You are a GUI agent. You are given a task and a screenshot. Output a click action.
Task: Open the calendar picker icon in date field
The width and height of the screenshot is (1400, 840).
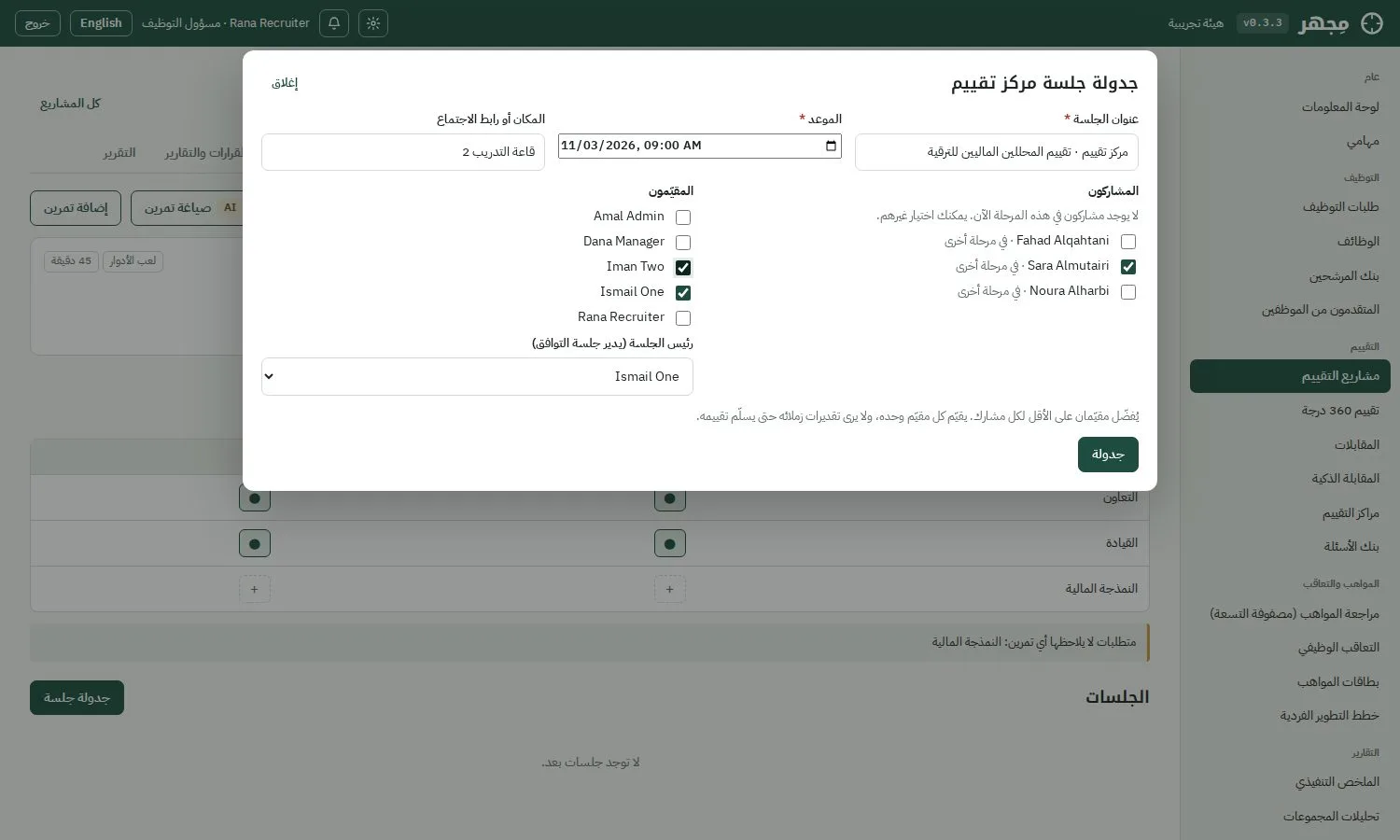pyautogui.click(x=832, y=146)
